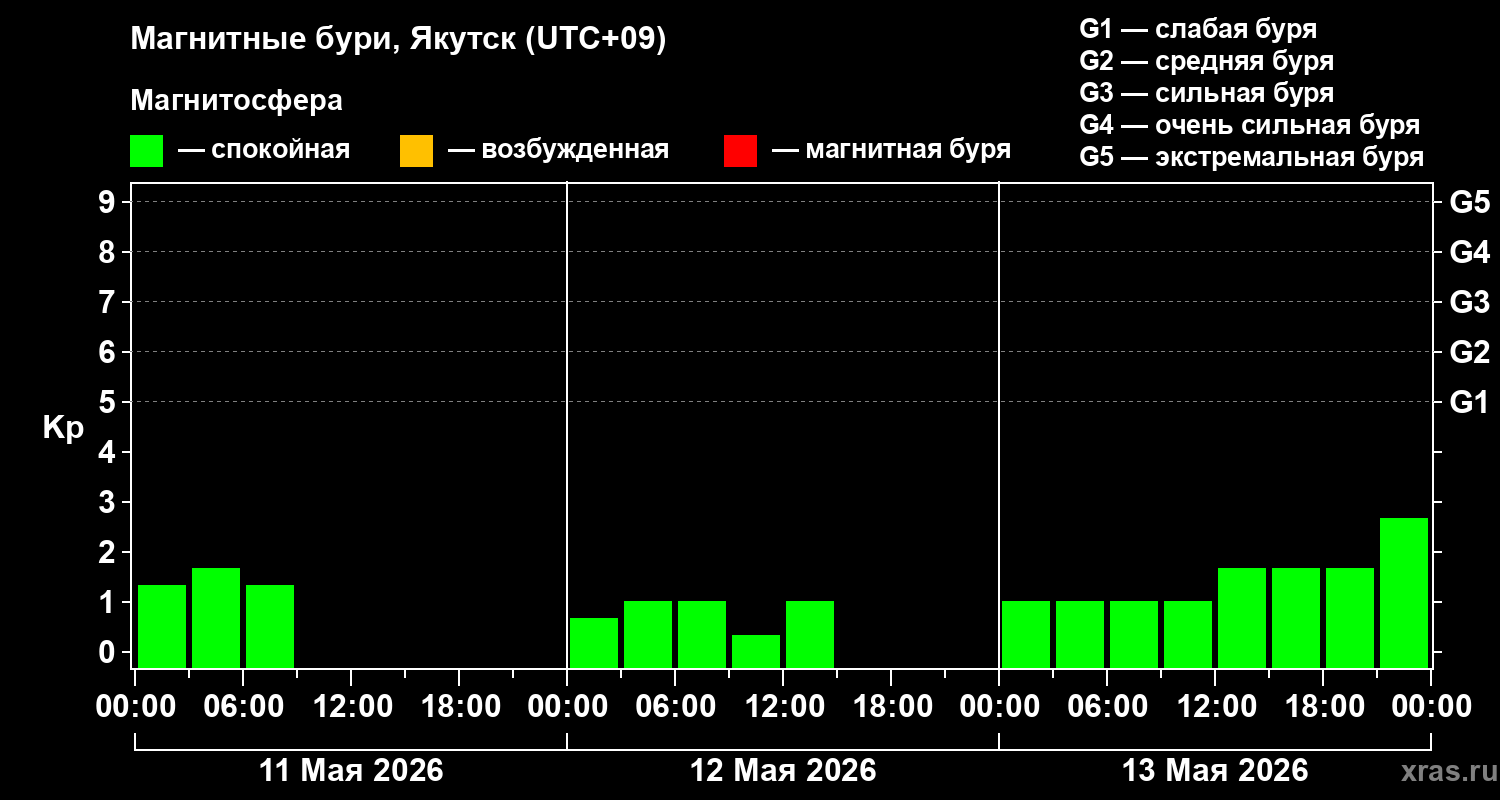Click the 00:00–03:00 bar on 13 May
Screen dimensions: 1500x800
pyautogui.click(x=1026, y=634)
